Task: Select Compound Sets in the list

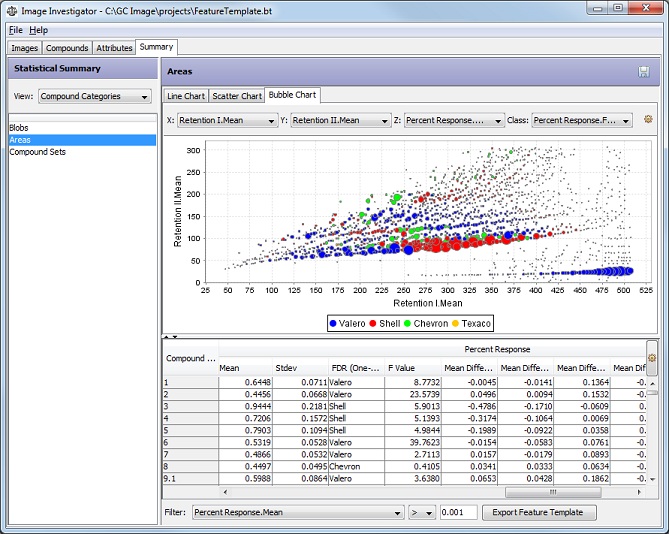Action: pyautogui.click(x=82, y=152)
